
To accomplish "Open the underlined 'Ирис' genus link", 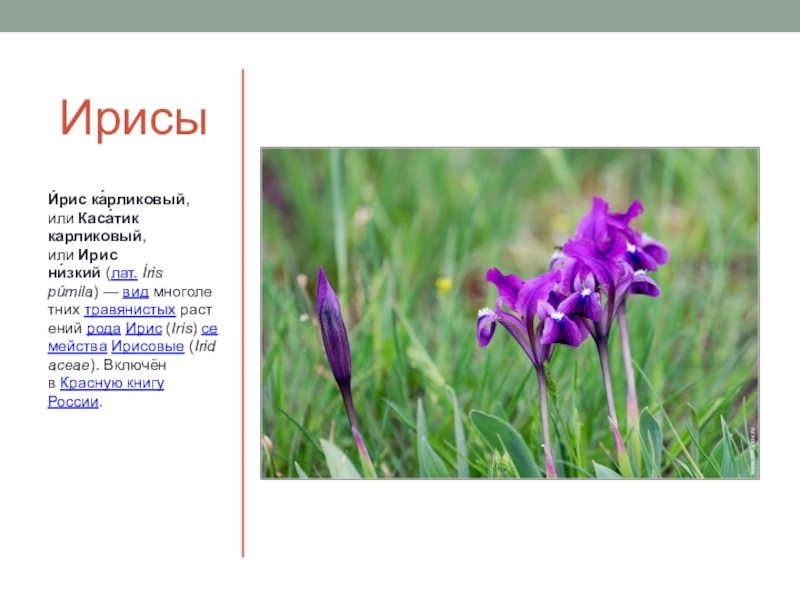I will click(x=143, y=328).
